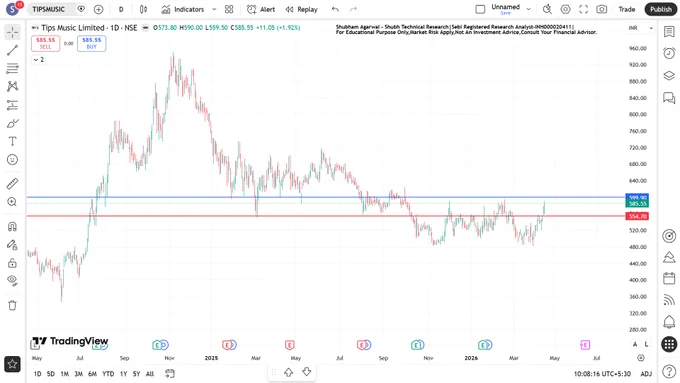Open the alerts clock panel
This screenshot has height=383, width=680.
click(x=669, y=53)
